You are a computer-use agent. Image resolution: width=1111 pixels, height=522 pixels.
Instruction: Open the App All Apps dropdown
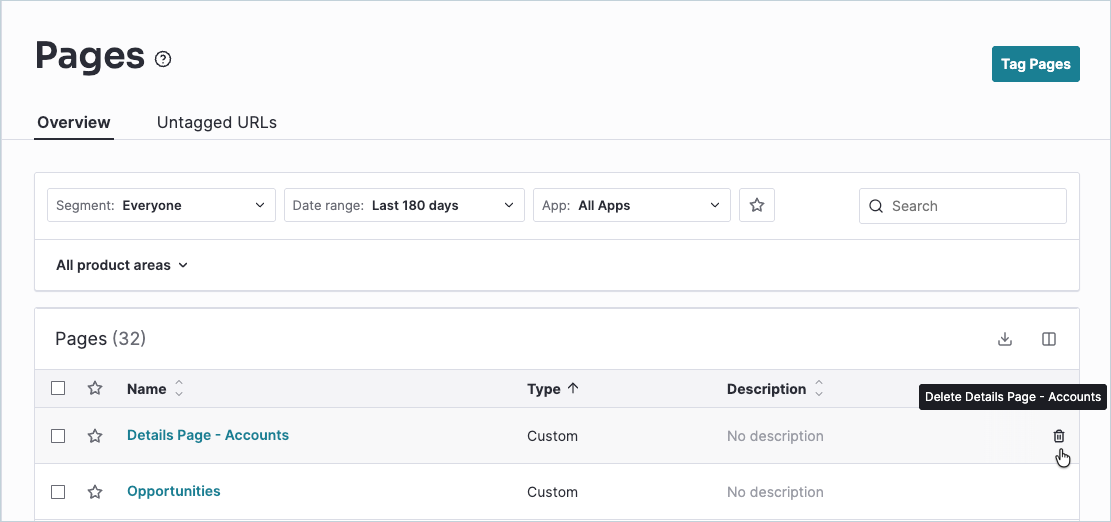(x=632, y=205)
